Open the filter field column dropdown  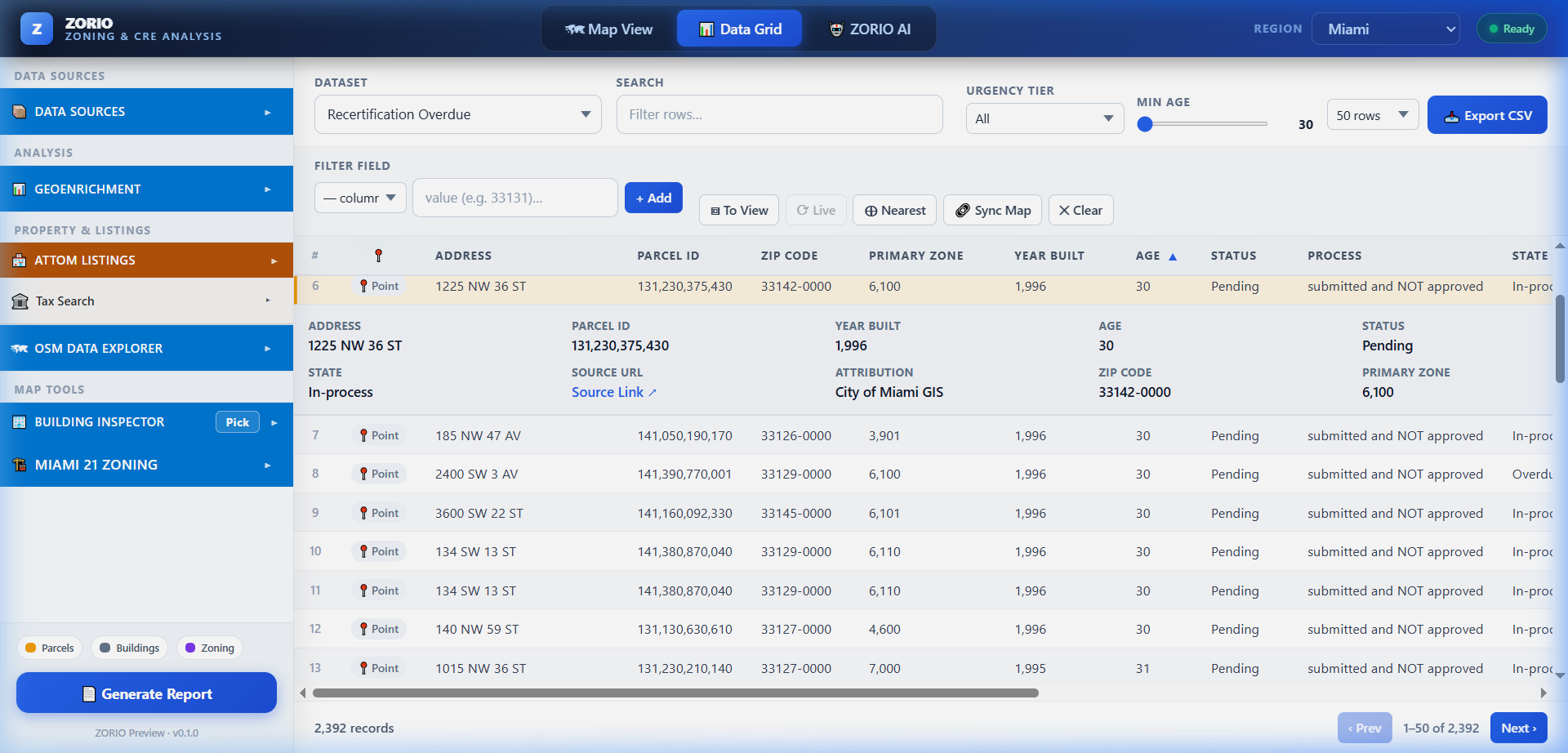point(360,198)
